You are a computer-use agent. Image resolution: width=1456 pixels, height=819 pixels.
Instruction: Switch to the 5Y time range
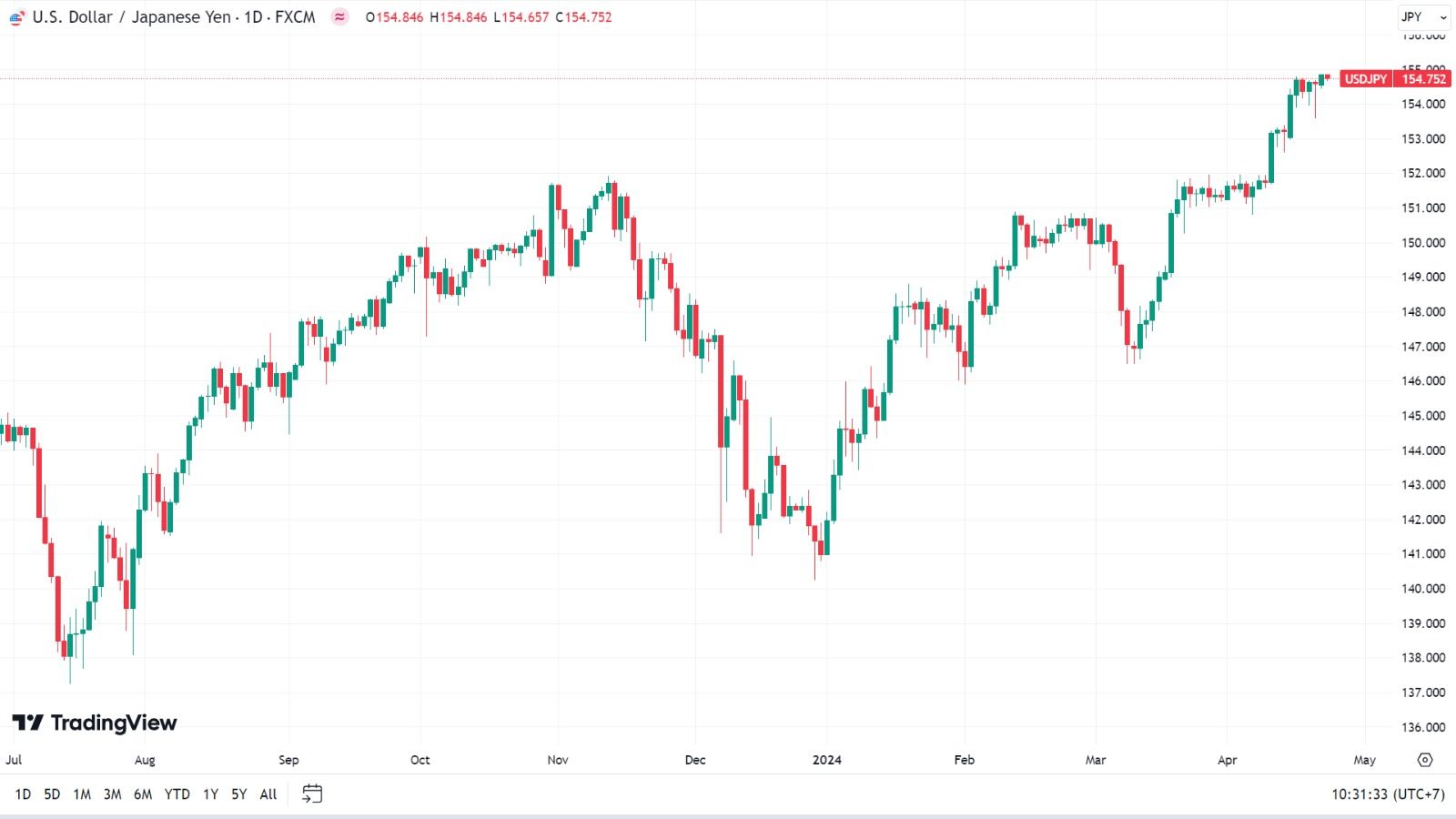click(x=238, y=794)
